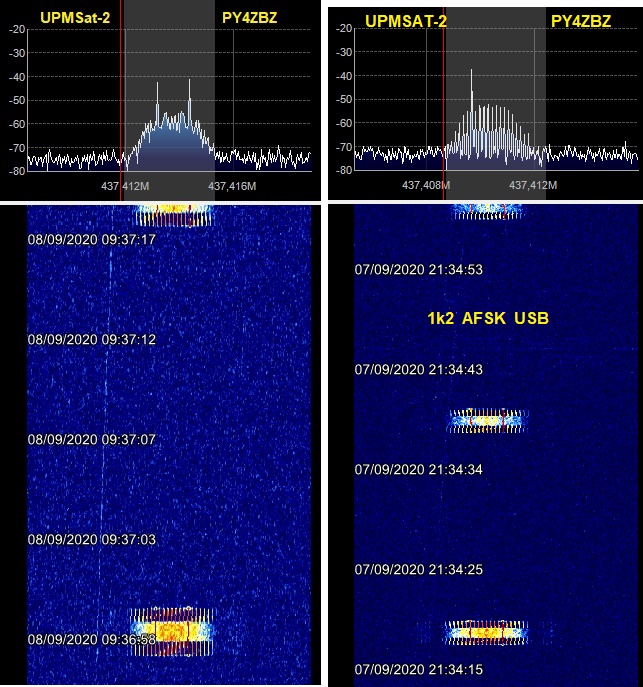Click the 437,412M frequency label in left spectrum
This screenshot has width=643, height=687.
point(125,186)
